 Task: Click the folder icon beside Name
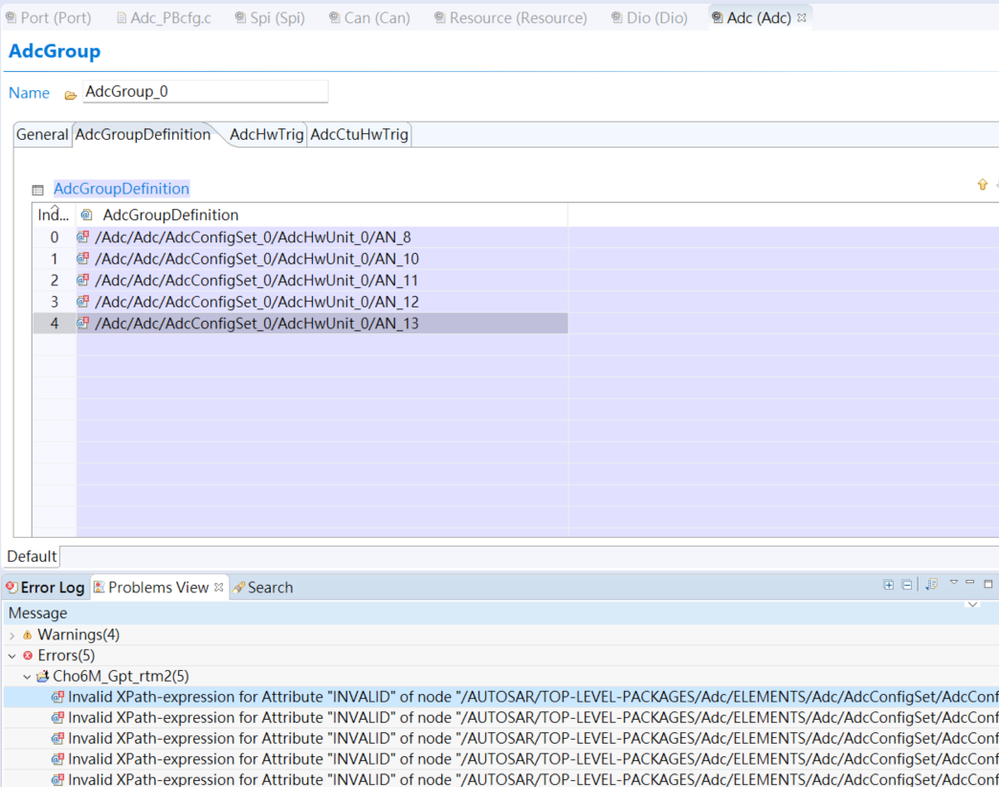point(70,95)
